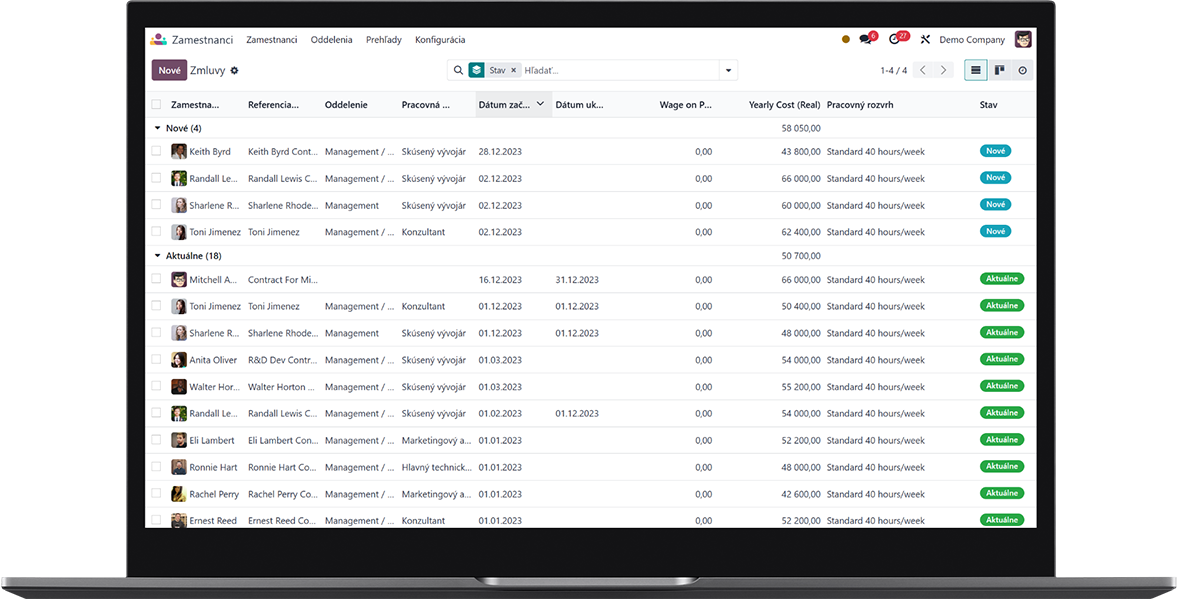Screen dimensions: 1177x599
Task: Open the search options dropdown arrow
Action: (728, 71)
